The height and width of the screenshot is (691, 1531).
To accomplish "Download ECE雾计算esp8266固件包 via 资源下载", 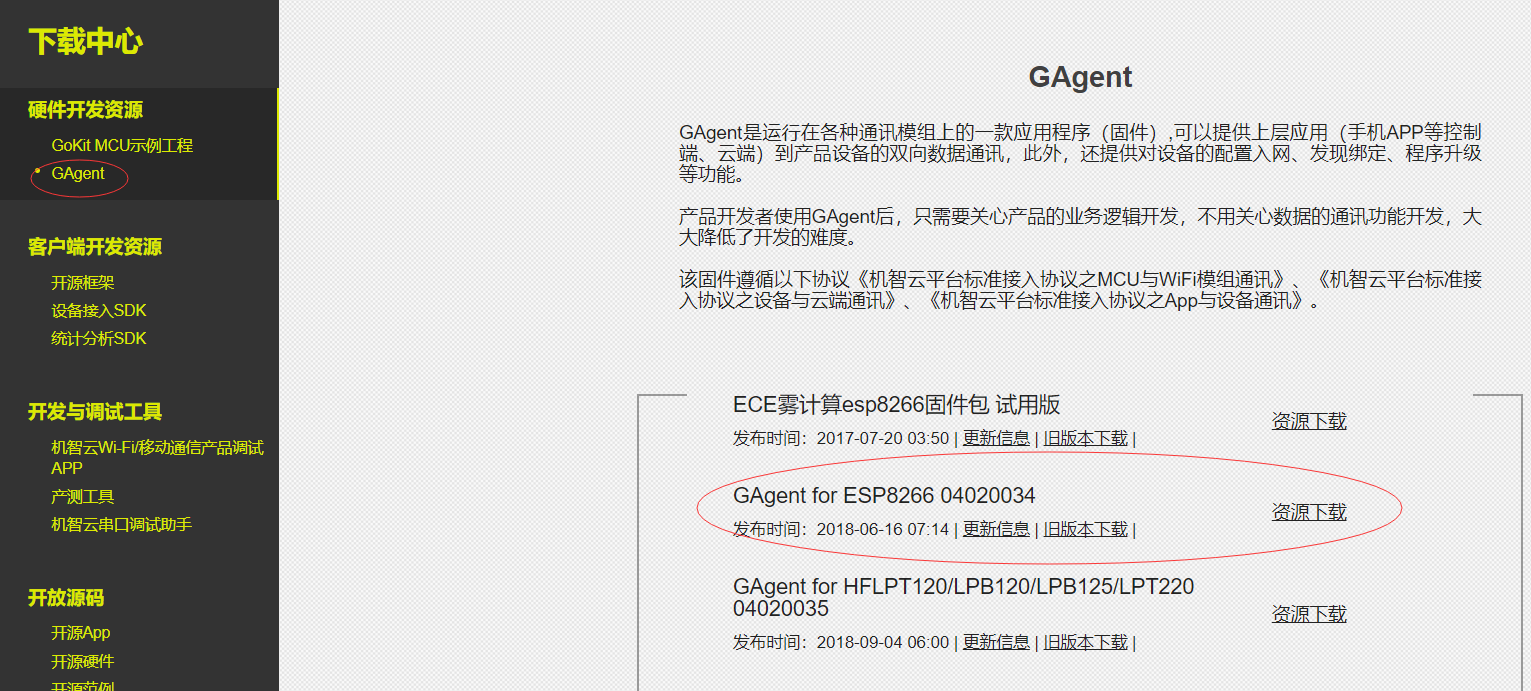I will tap(1309, 421).
